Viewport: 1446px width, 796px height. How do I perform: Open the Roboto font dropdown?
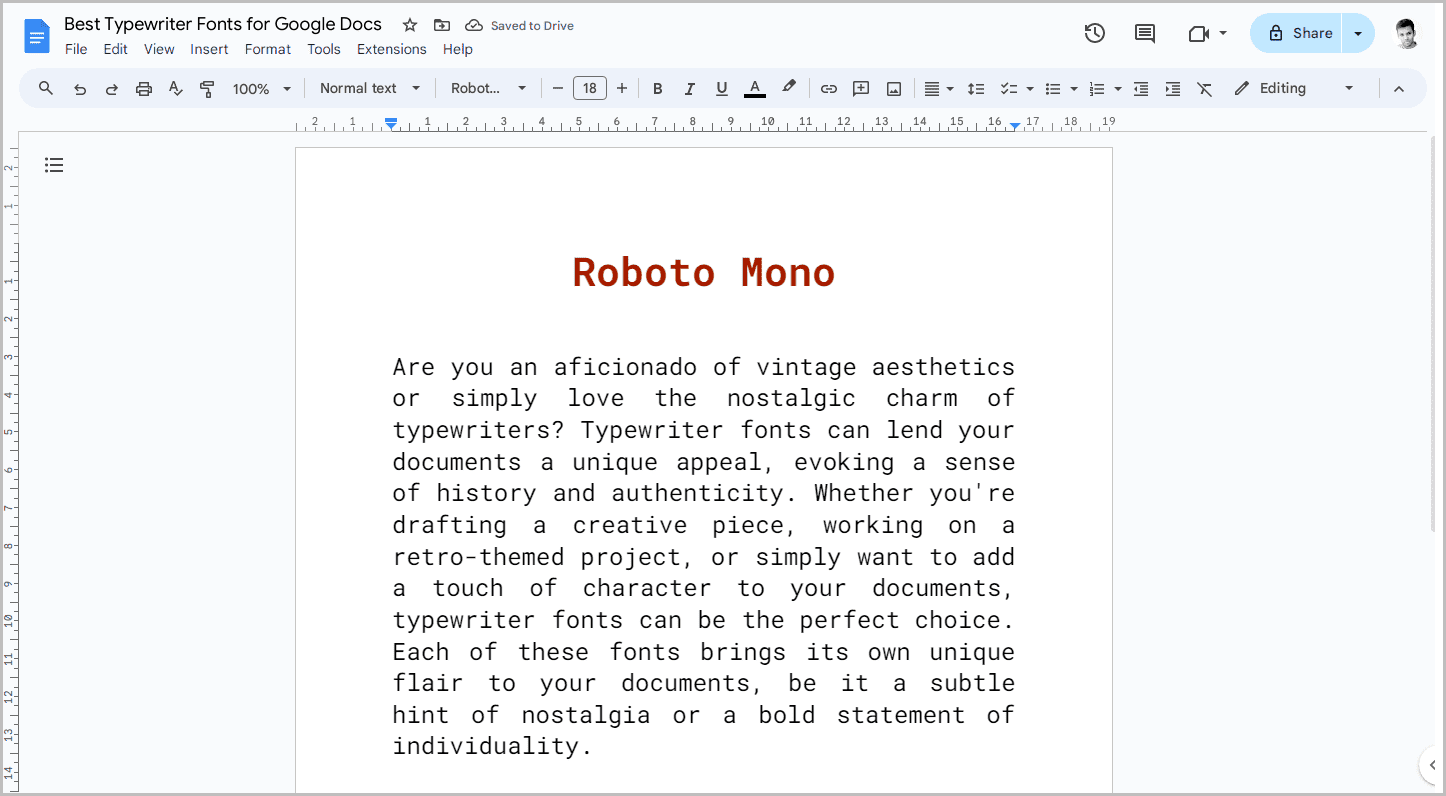488,88
